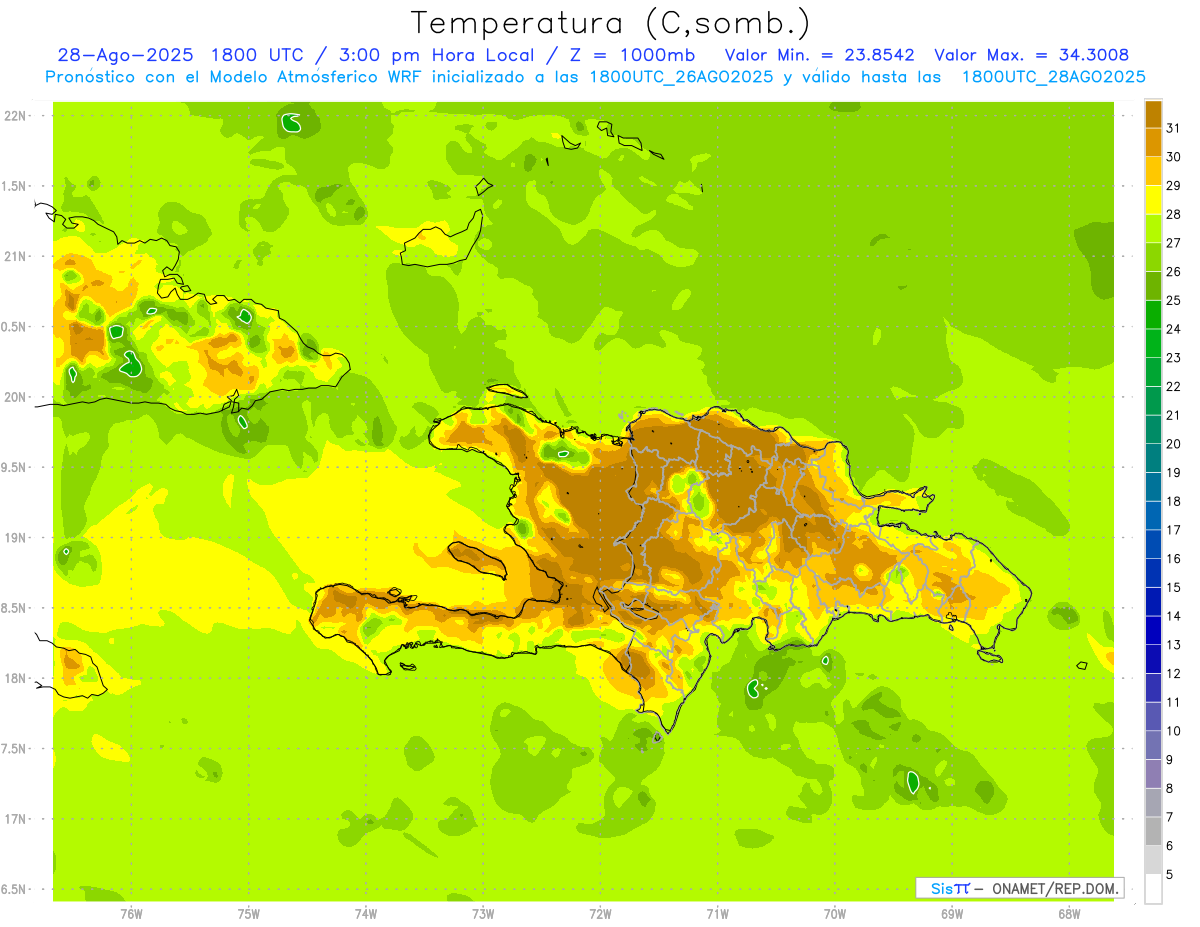Click colorbar label "29"

point(1173,185)
